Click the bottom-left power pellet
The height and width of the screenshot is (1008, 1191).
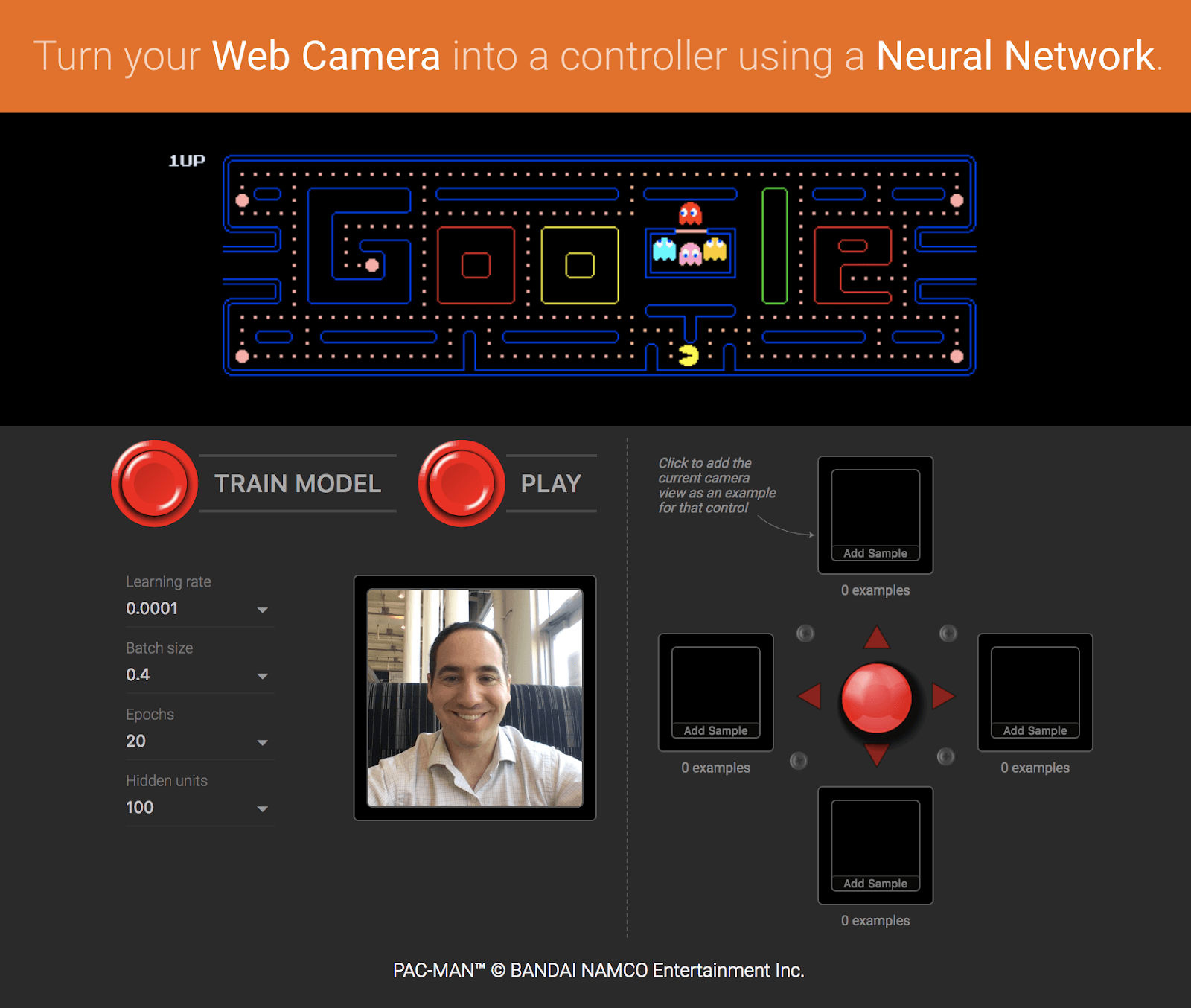click(x=242, y=357)
